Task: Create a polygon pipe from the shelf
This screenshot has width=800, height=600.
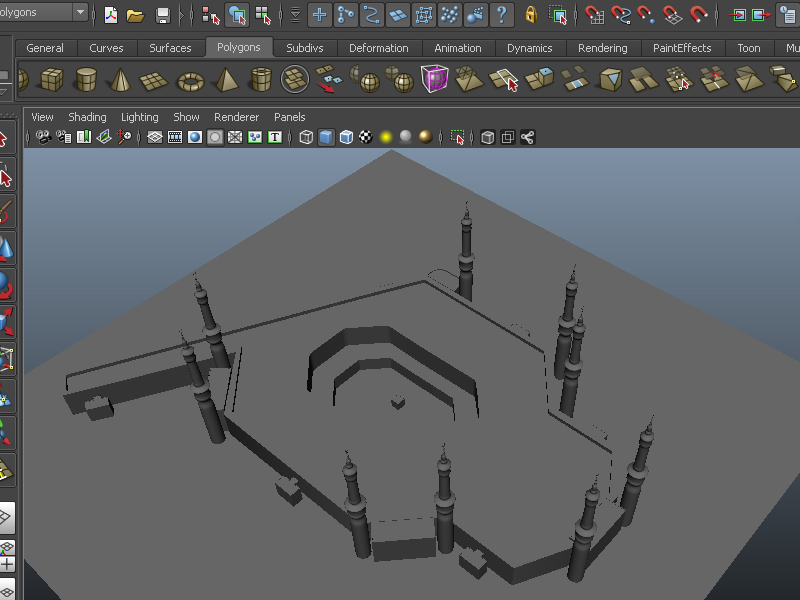Action: click(261, 80)
